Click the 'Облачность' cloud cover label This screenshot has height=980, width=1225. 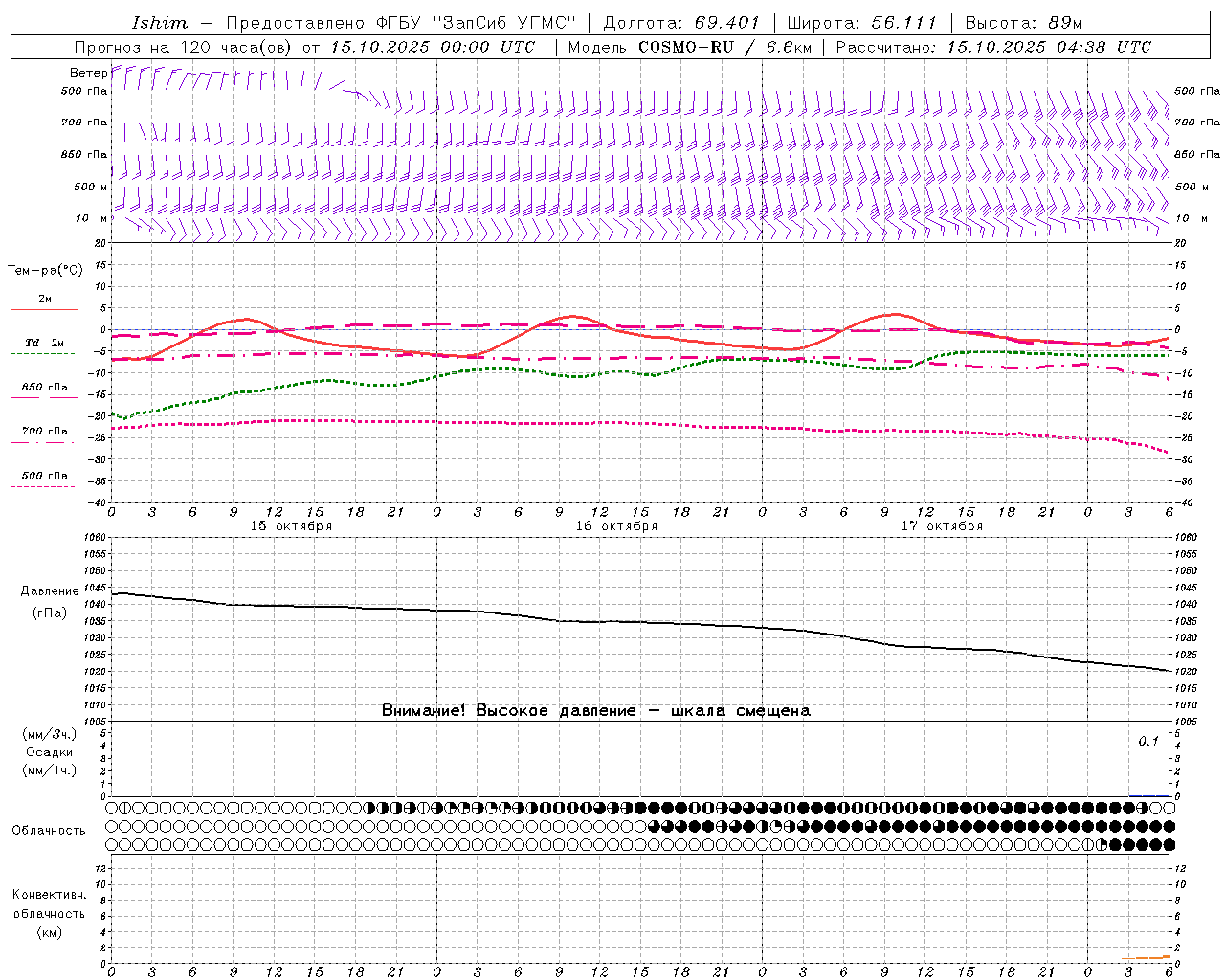pyautogui.click(x=49, y=831)
